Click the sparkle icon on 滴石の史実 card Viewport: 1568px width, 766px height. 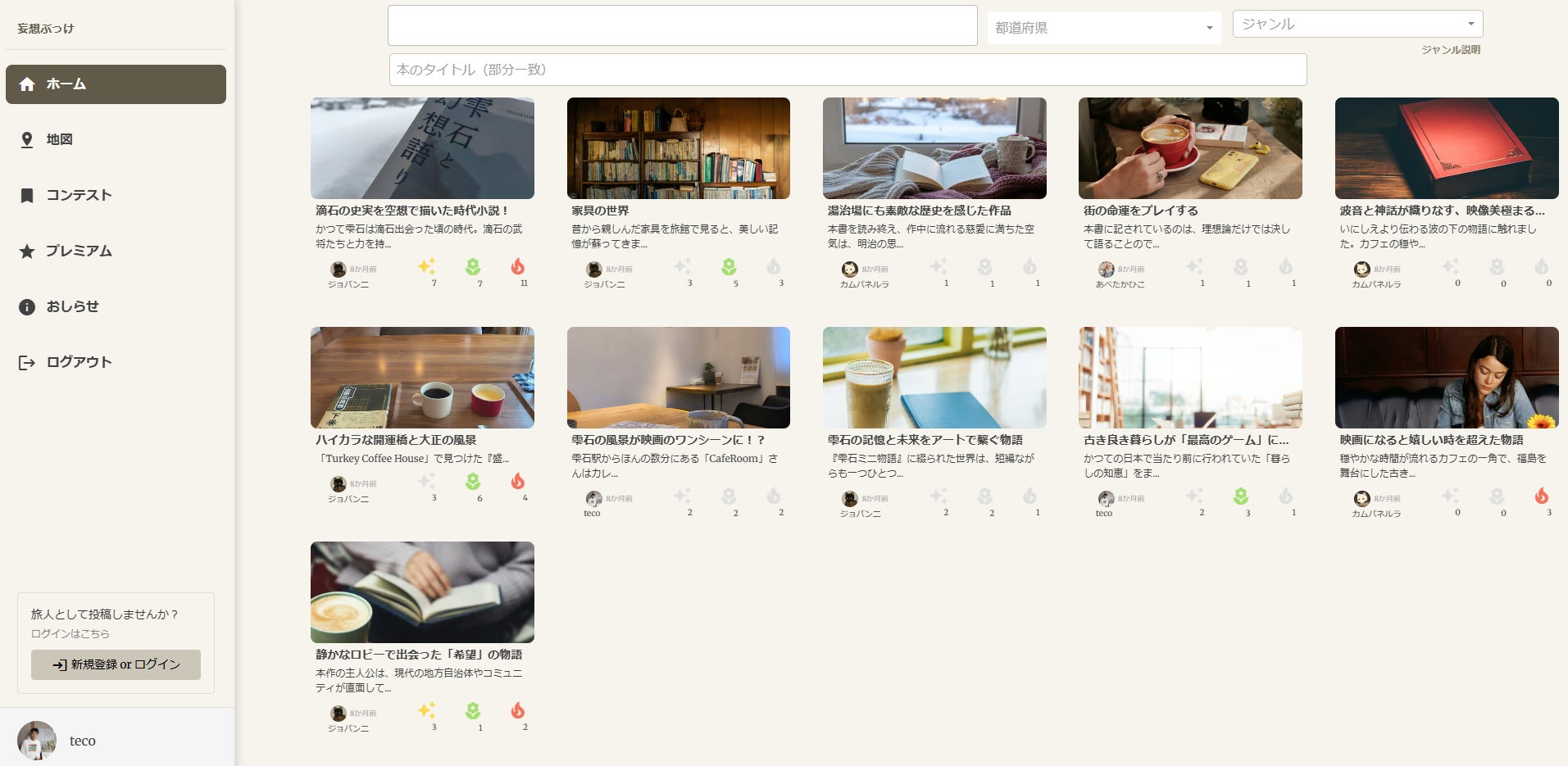click(427, 266)
